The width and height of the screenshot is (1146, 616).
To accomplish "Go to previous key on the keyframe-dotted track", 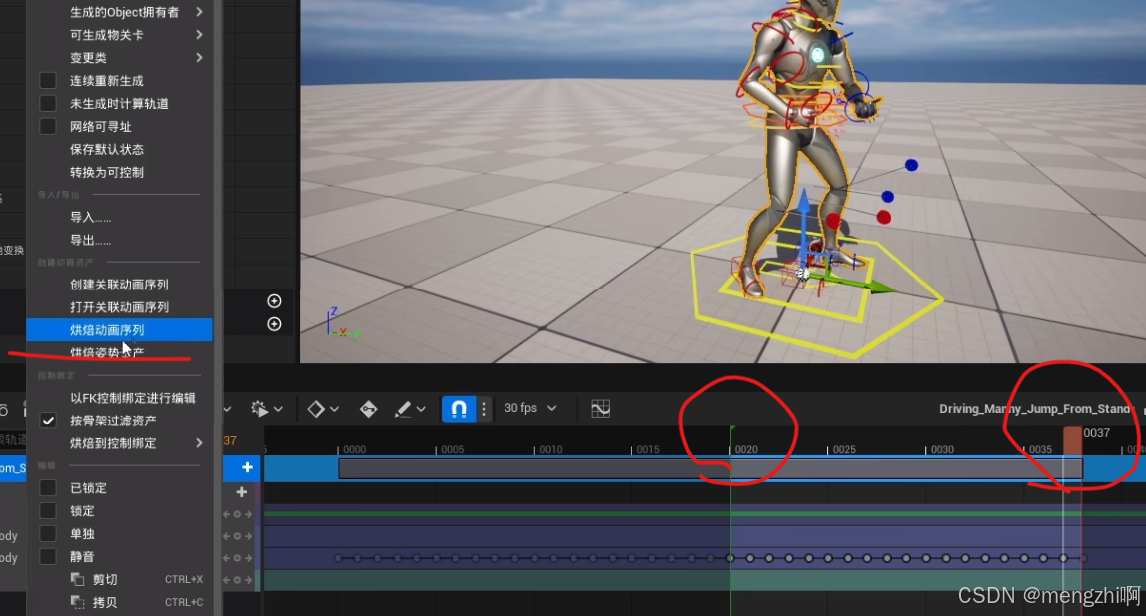I will [227, 558].
